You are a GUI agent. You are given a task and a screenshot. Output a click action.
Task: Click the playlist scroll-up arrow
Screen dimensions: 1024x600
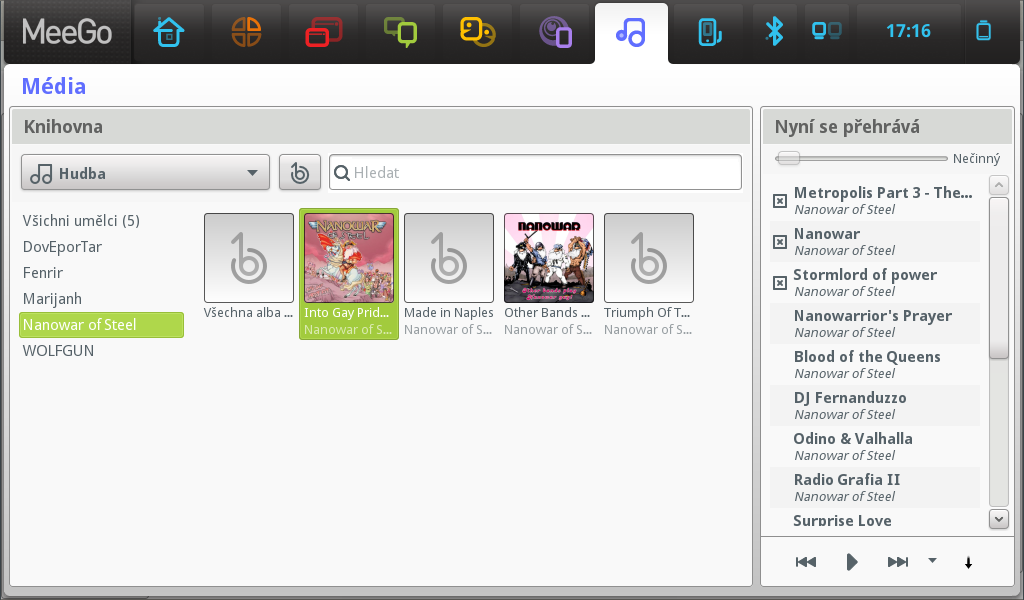[x=999, y=185]
